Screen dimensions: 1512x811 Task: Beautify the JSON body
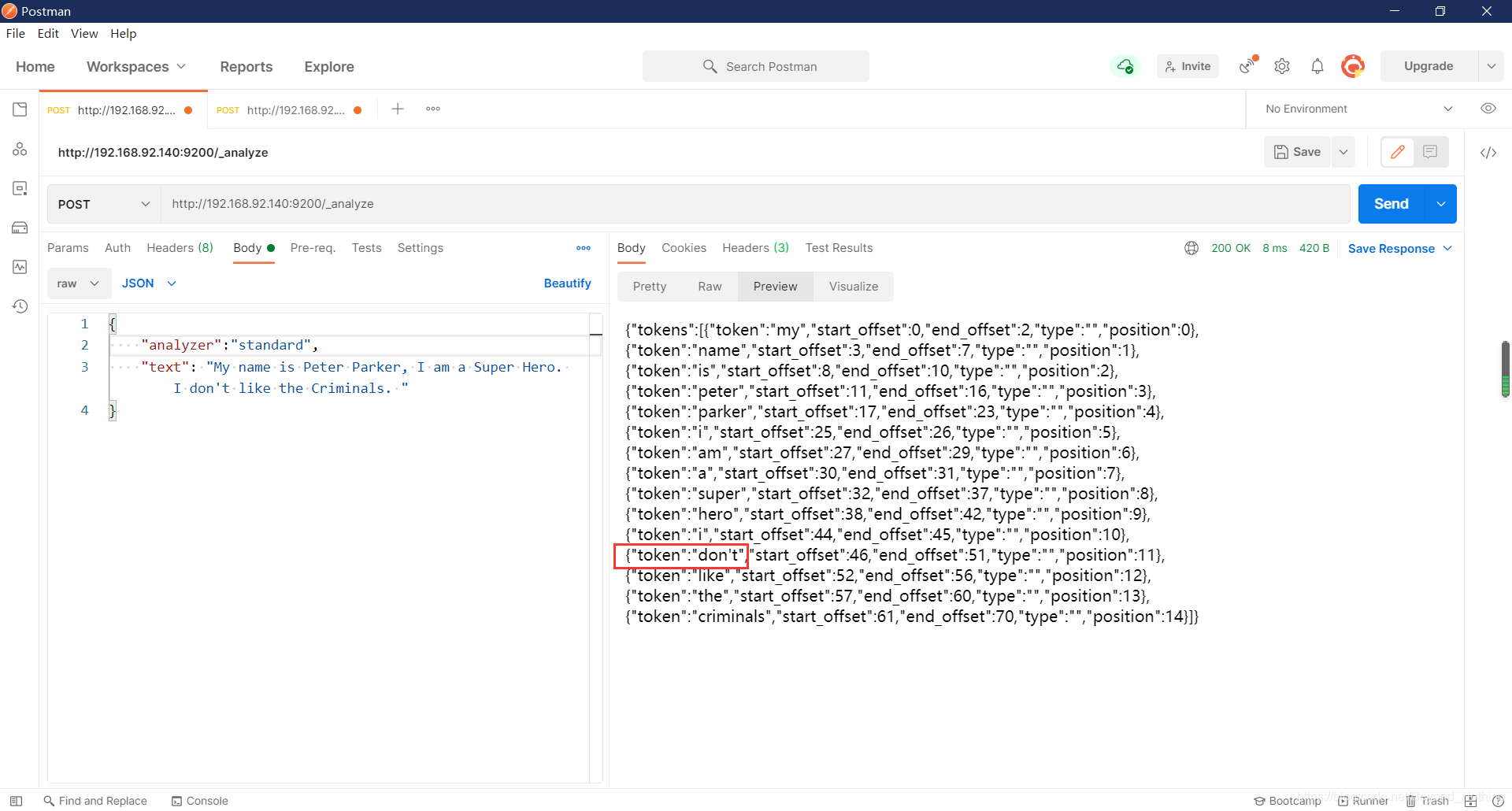pyautogui.click(x=567, y=283)
